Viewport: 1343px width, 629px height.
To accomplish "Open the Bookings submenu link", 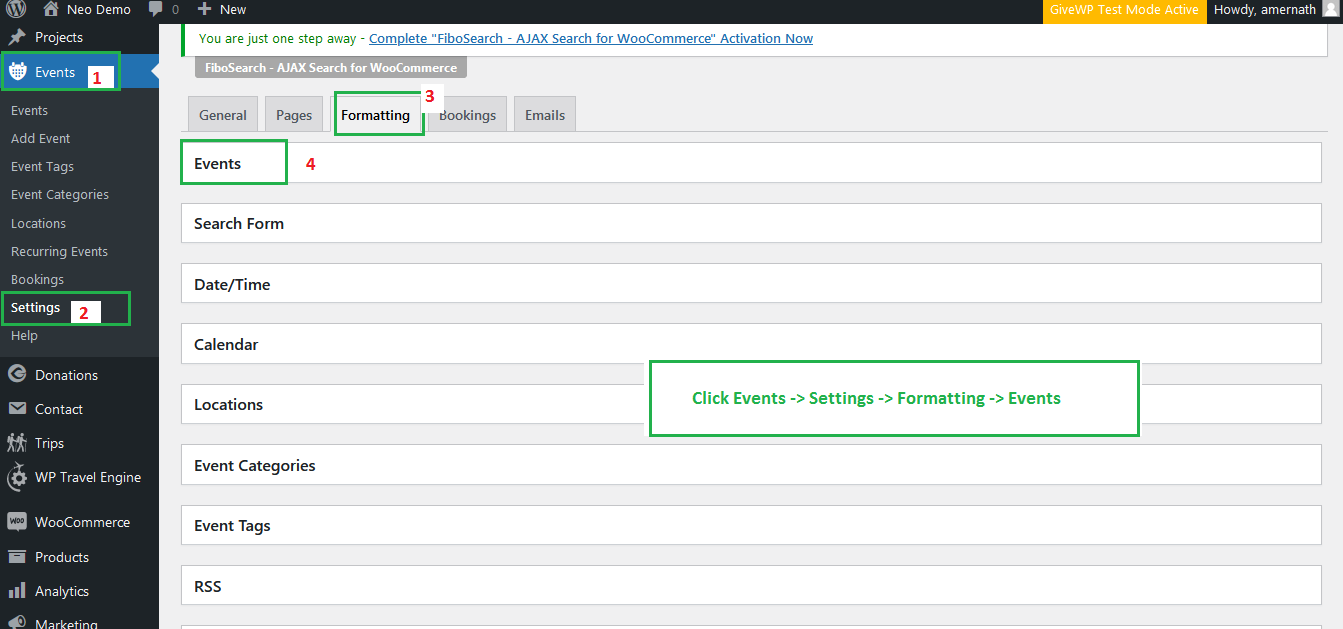I will point(37,279).
